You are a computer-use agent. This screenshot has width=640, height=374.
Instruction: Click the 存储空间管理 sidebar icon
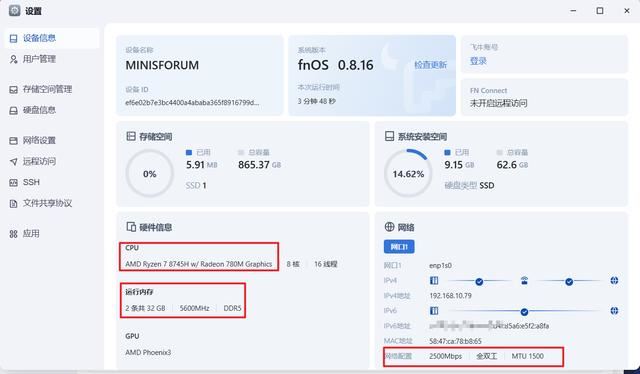[13, 89]
